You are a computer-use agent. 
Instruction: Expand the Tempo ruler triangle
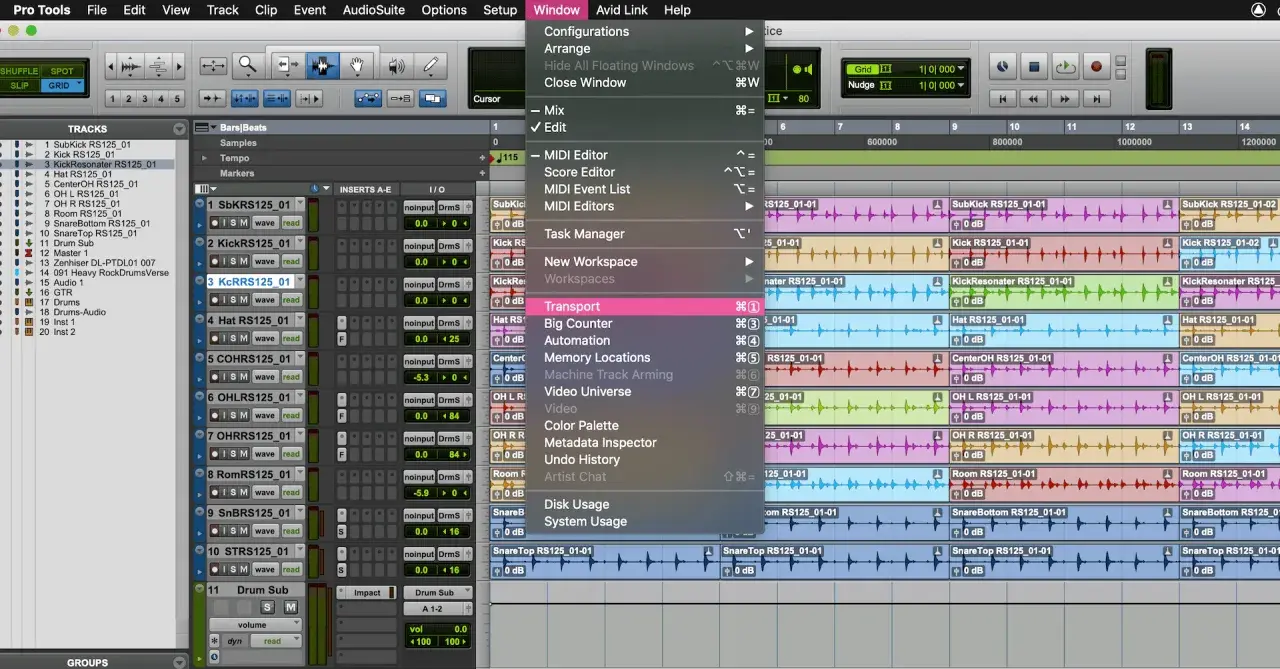pyautogui.click(x=205, y=158)
